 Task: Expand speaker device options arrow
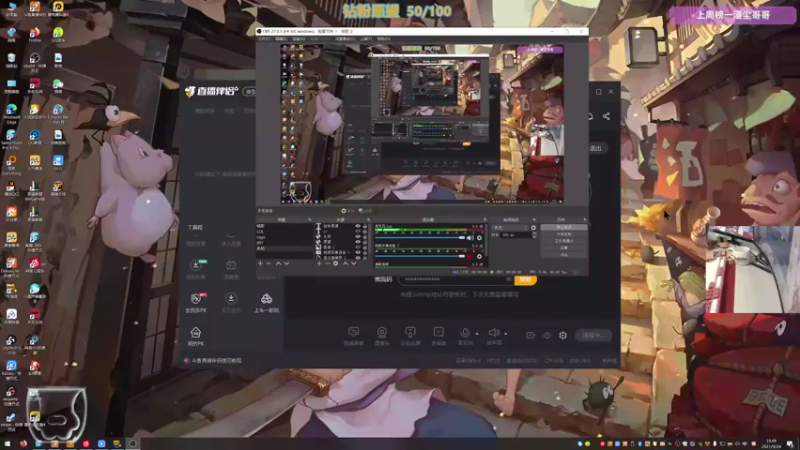(506, 334)
